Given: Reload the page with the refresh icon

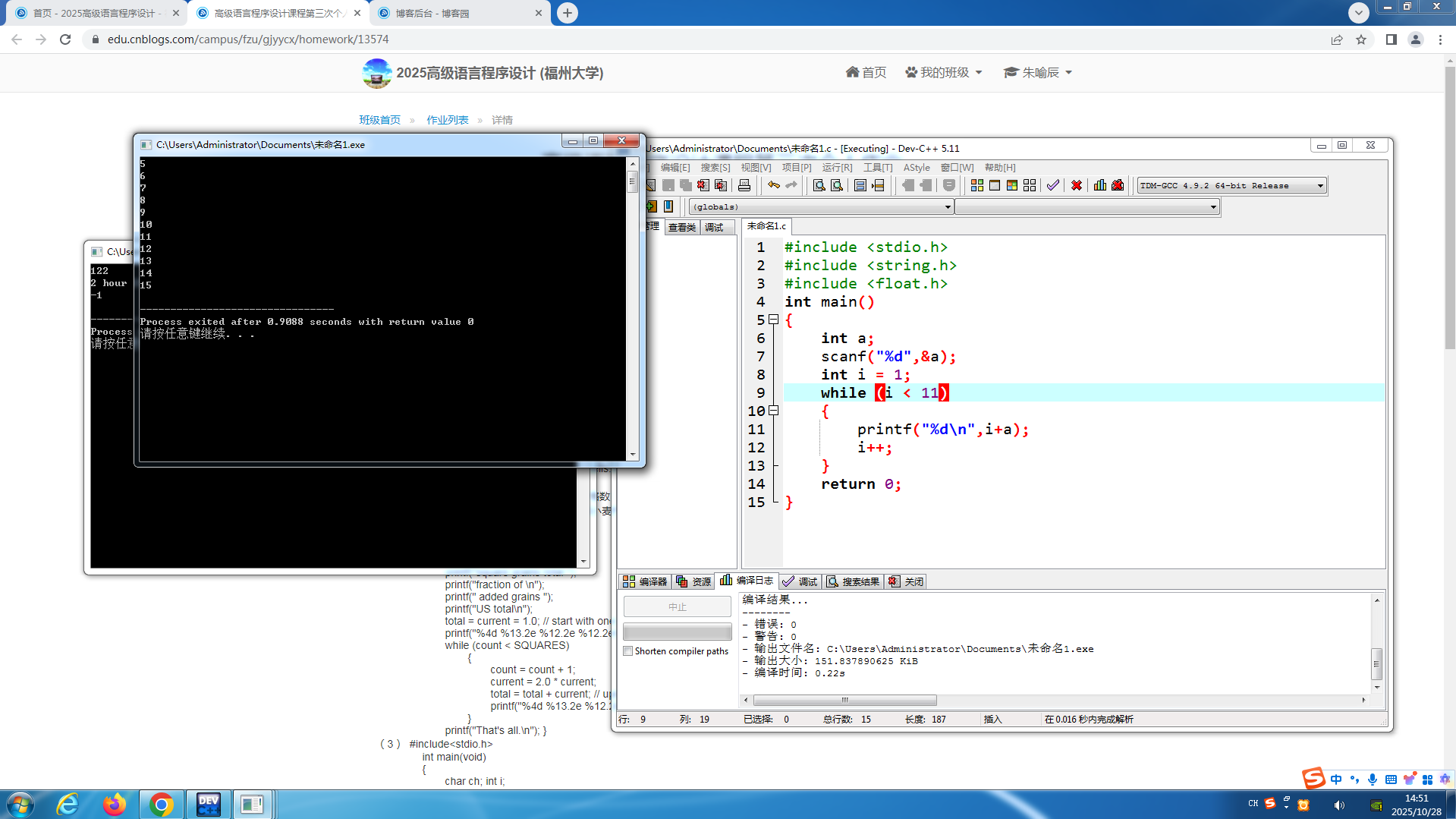Looking at the screenshot, I should coord(65,39).
